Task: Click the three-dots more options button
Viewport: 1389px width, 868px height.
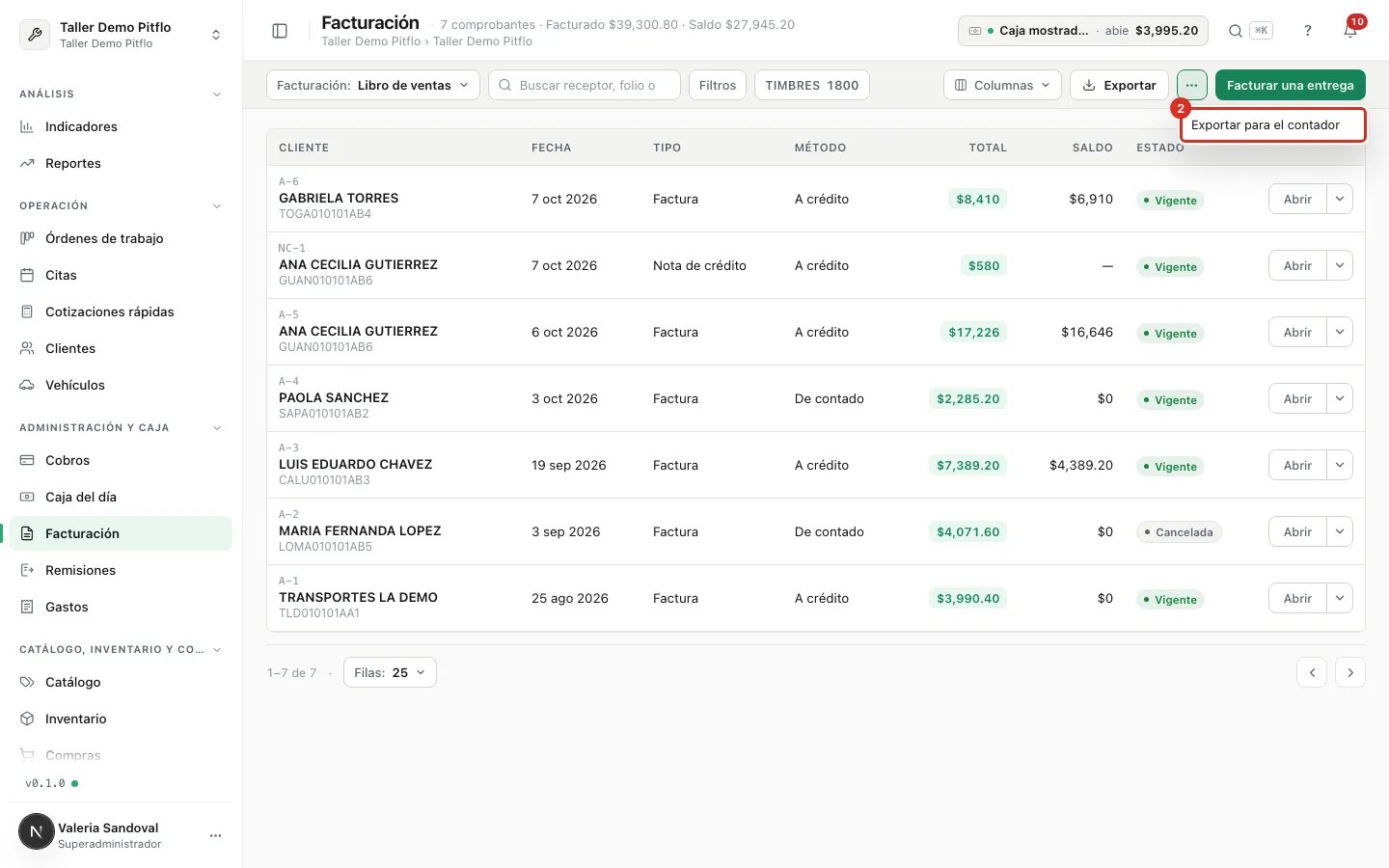Action: [x=1192, y=85]
